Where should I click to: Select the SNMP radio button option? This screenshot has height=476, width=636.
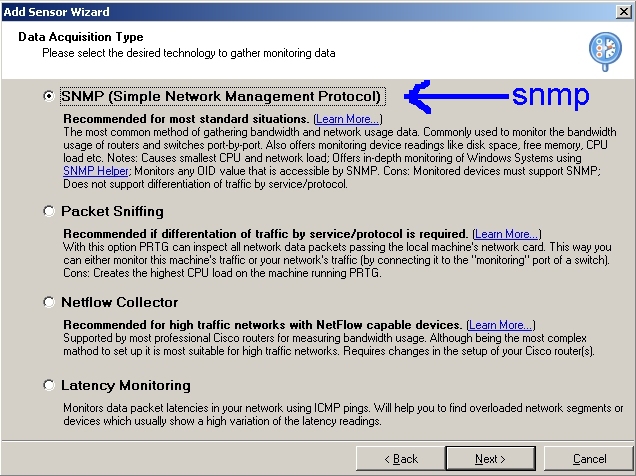[48, 97]
